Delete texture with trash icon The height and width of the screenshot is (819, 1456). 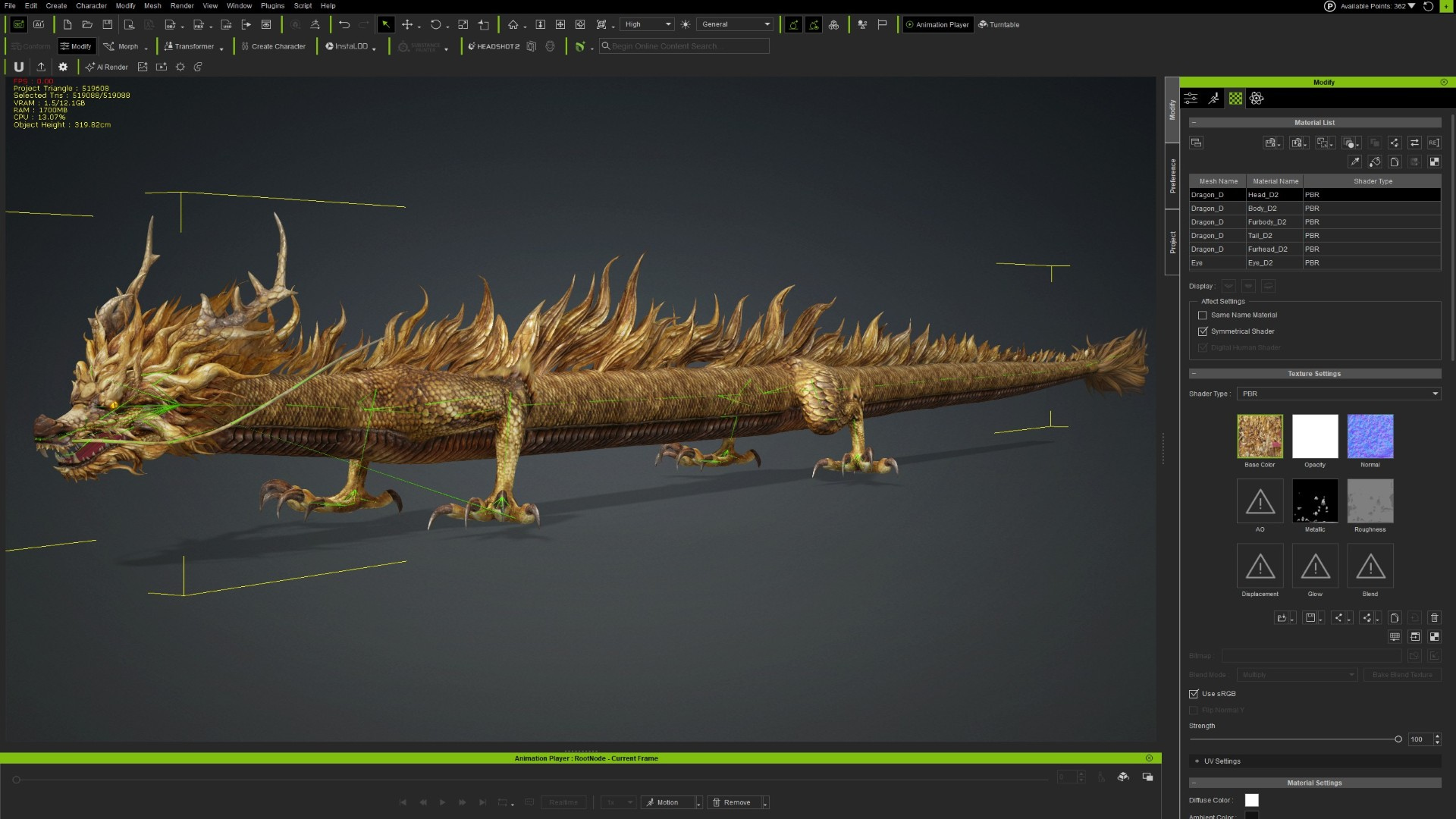coord(1434,618)
